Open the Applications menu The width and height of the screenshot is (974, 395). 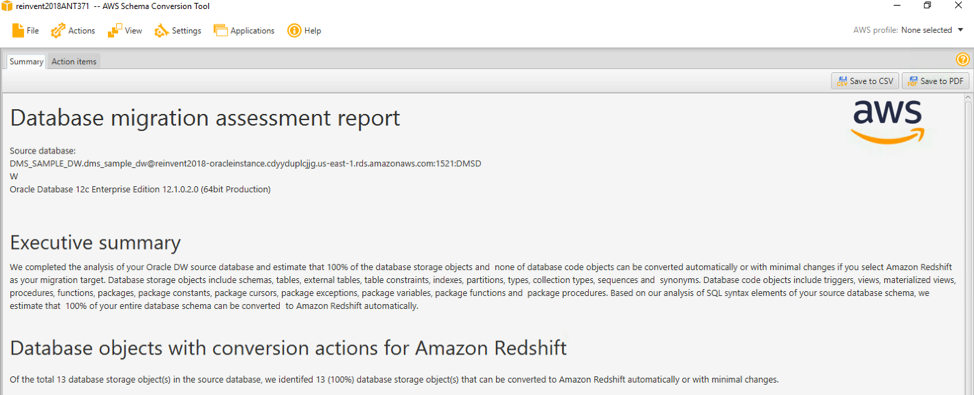[x=244, y=30]
